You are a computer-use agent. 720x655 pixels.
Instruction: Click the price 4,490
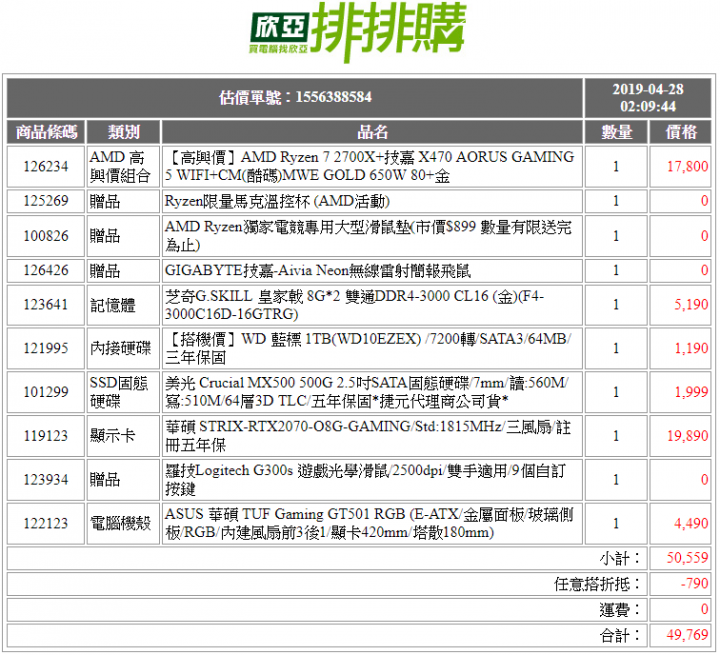(x=691, y=523)
